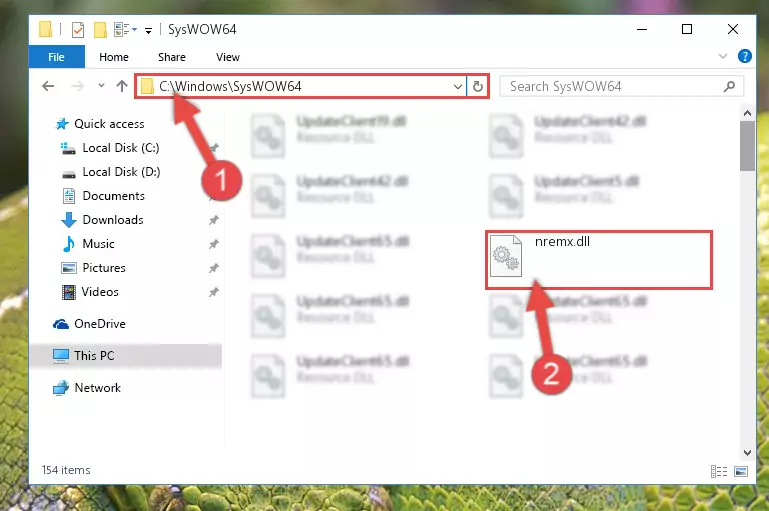Click the pin icon next to Videos
The height and width of the screenshot is (511, 769).
(213, 292)
